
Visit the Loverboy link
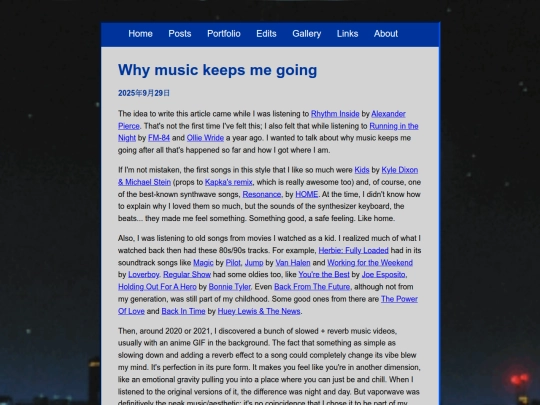[x=144, y=275]
